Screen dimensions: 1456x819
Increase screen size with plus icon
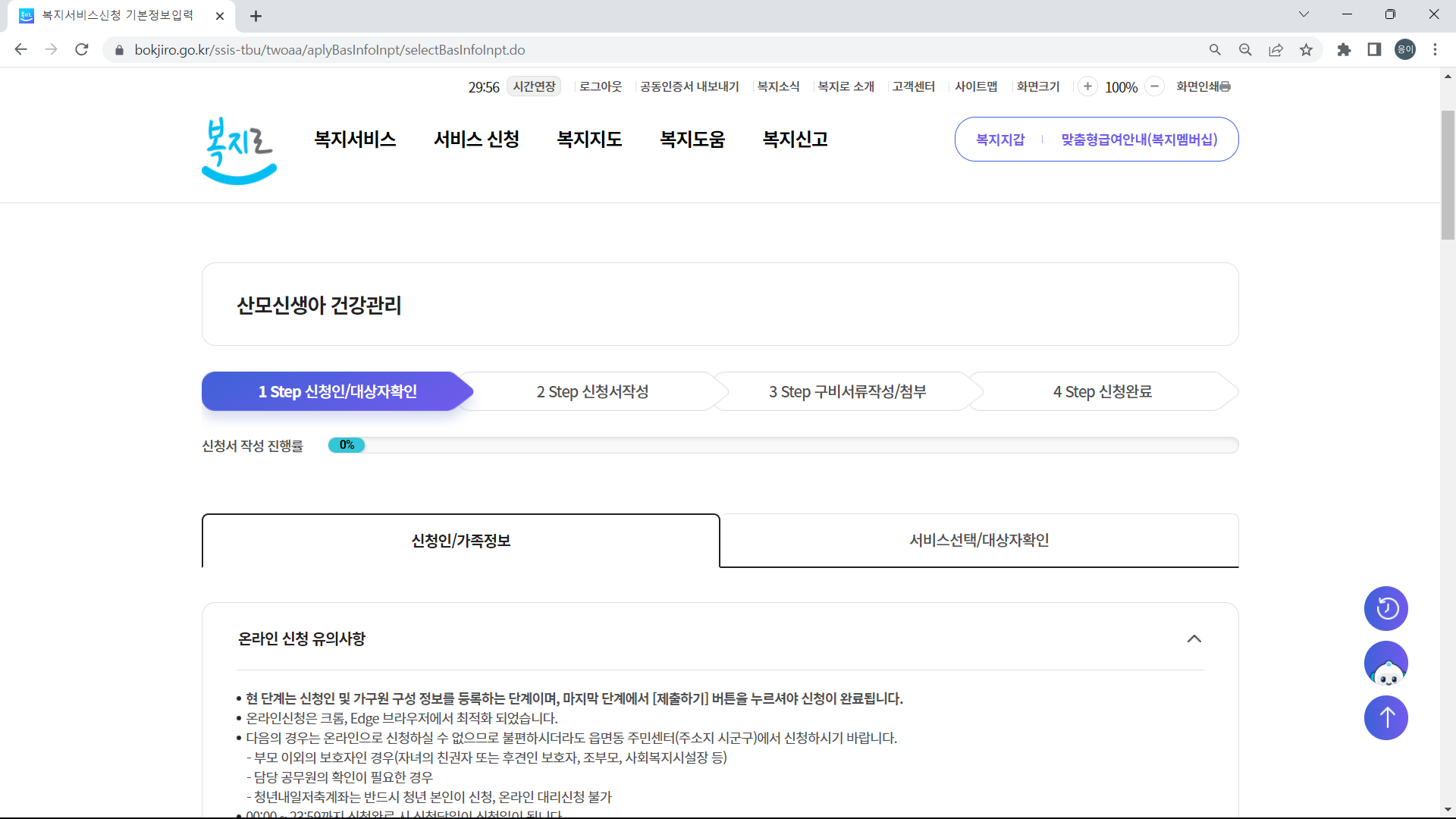[1088, 86]
